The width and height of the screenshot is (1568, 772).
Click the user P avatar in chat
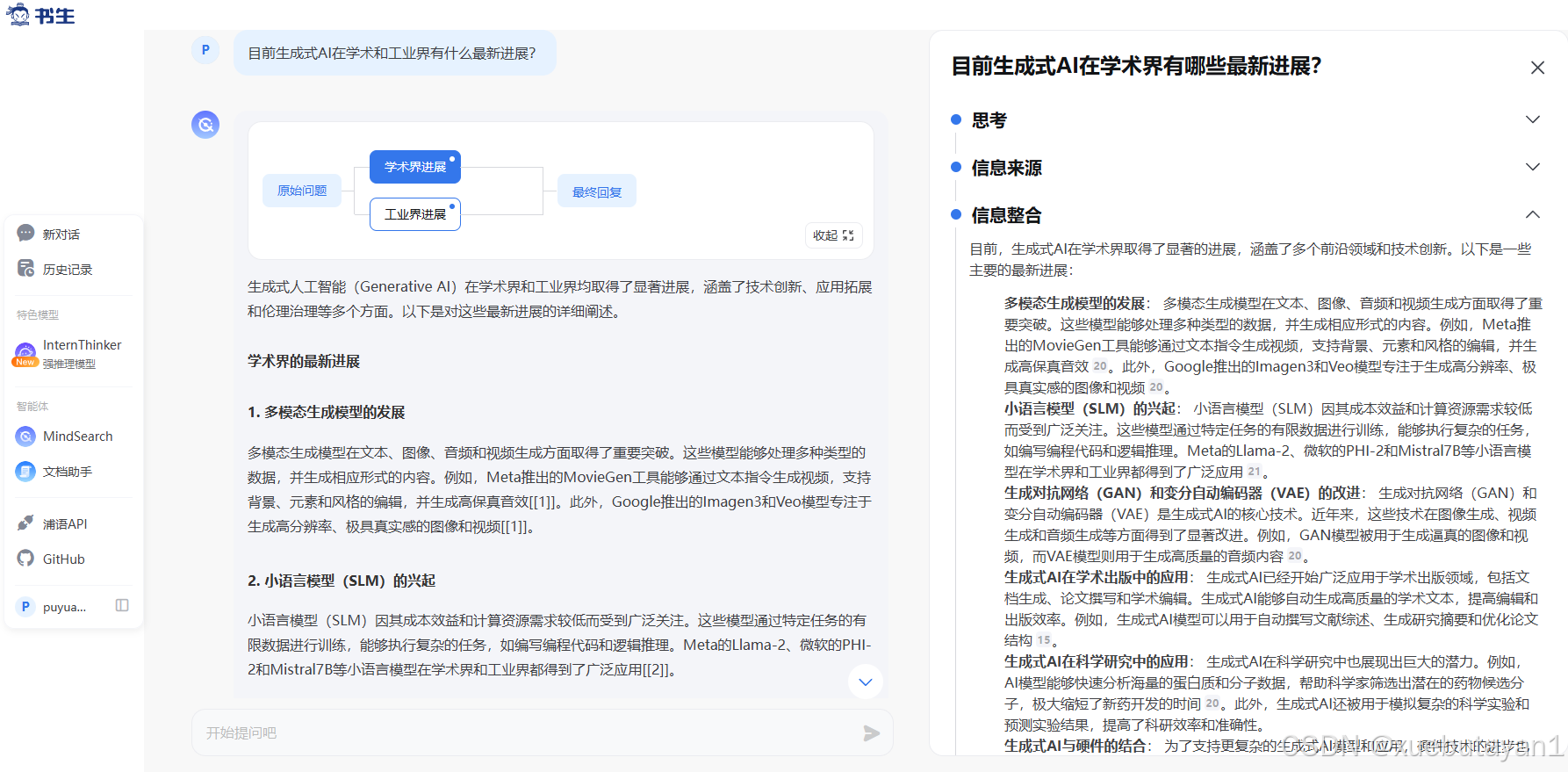[205, 50]
